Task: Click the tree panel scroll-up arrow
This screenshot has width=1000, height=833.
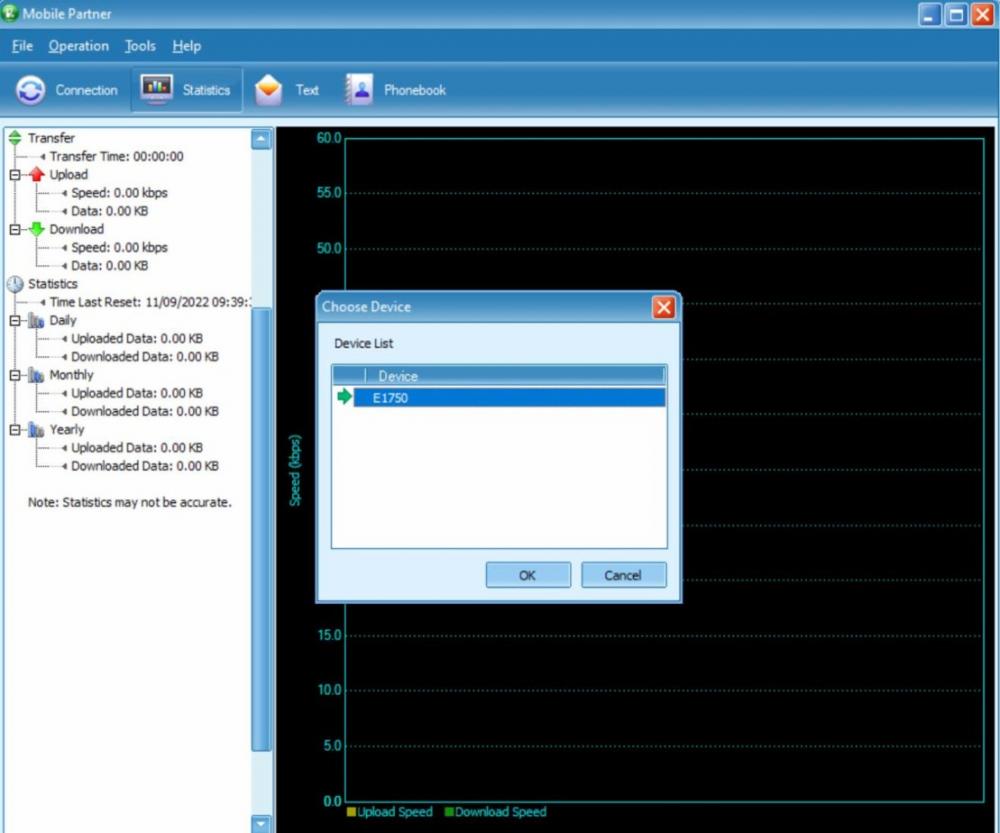Action: tap(261, 139)
